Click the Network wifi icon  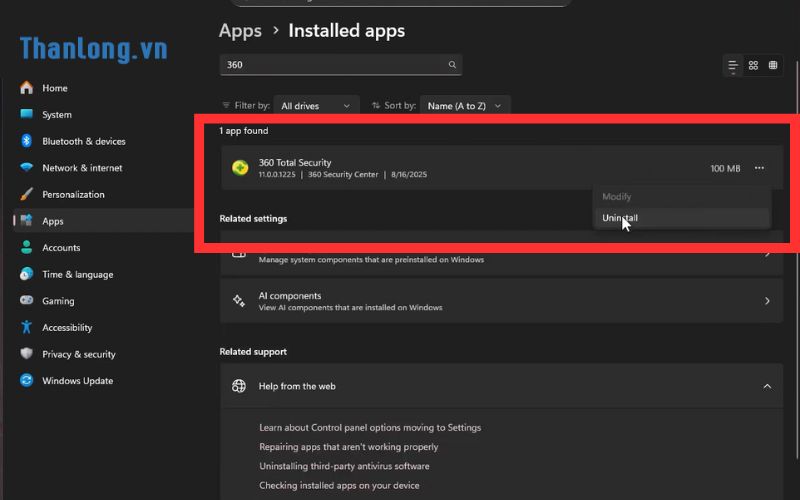point(27,167)
